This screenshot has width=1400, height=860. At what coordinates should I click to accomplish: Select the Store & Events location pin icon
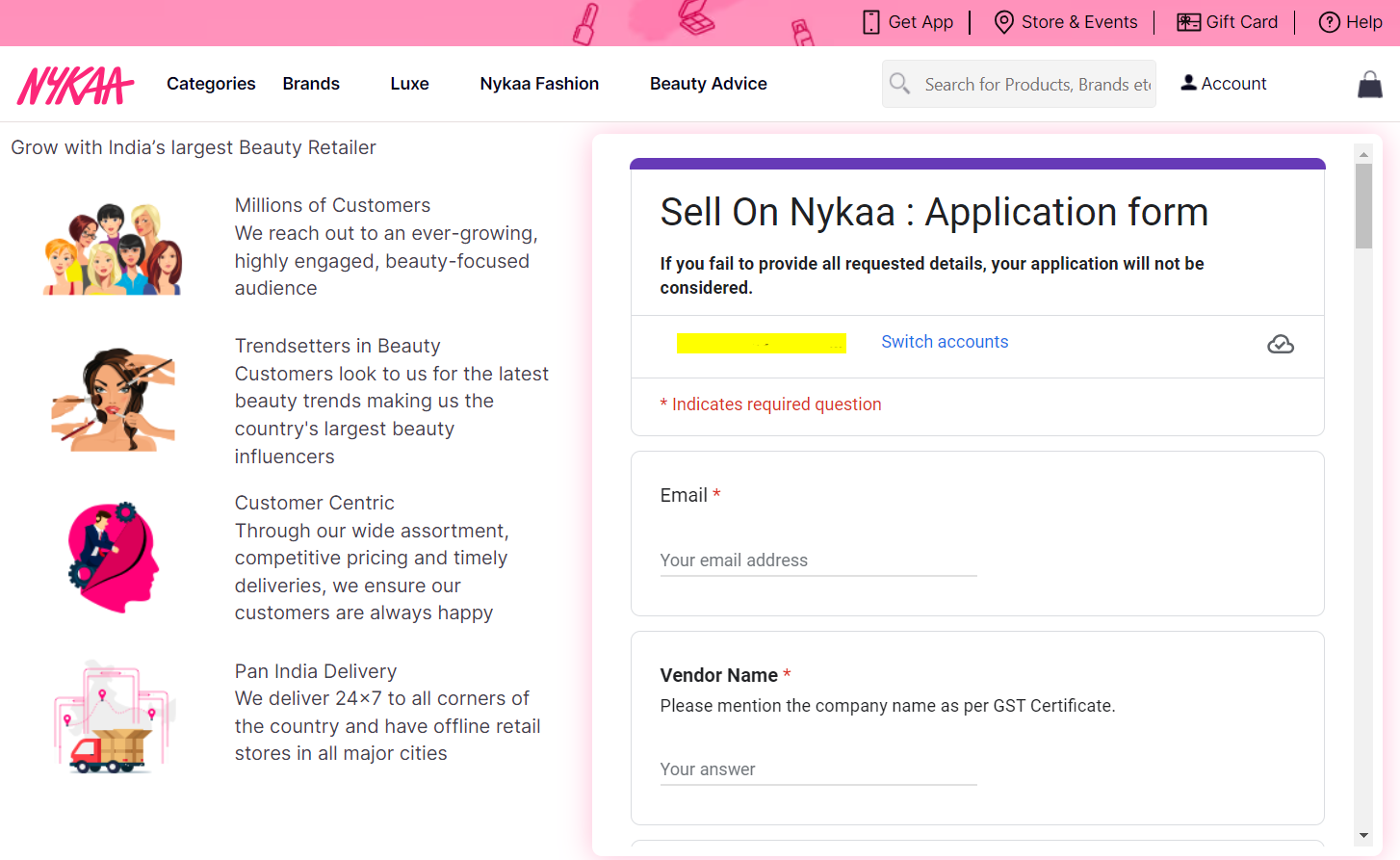pos(1003,21)
